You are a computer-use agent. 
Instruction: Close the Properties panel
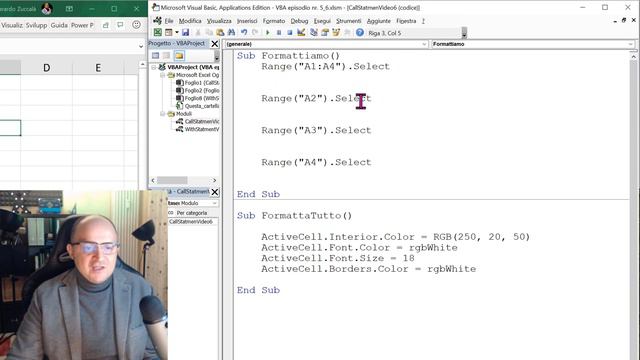coord(215,192)
